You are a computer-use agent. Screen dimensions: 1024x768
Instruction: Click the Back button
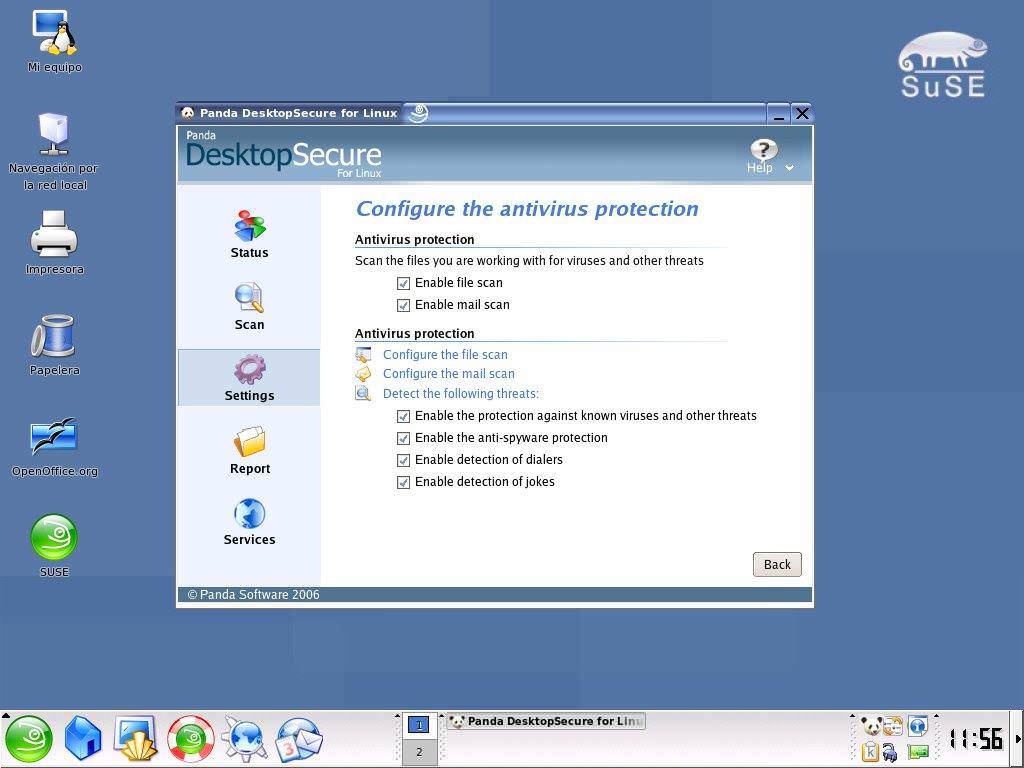[777, 564]
